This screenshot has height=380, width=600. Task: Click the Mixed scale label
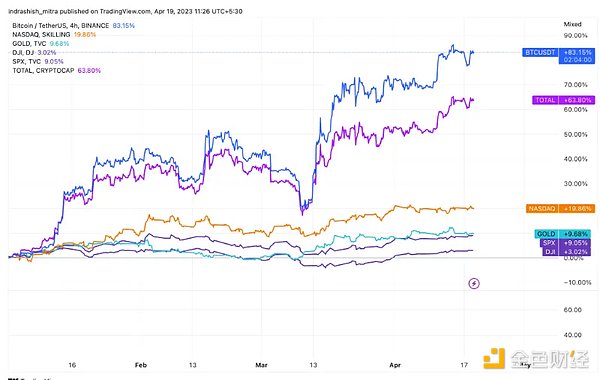click(572, 24)
